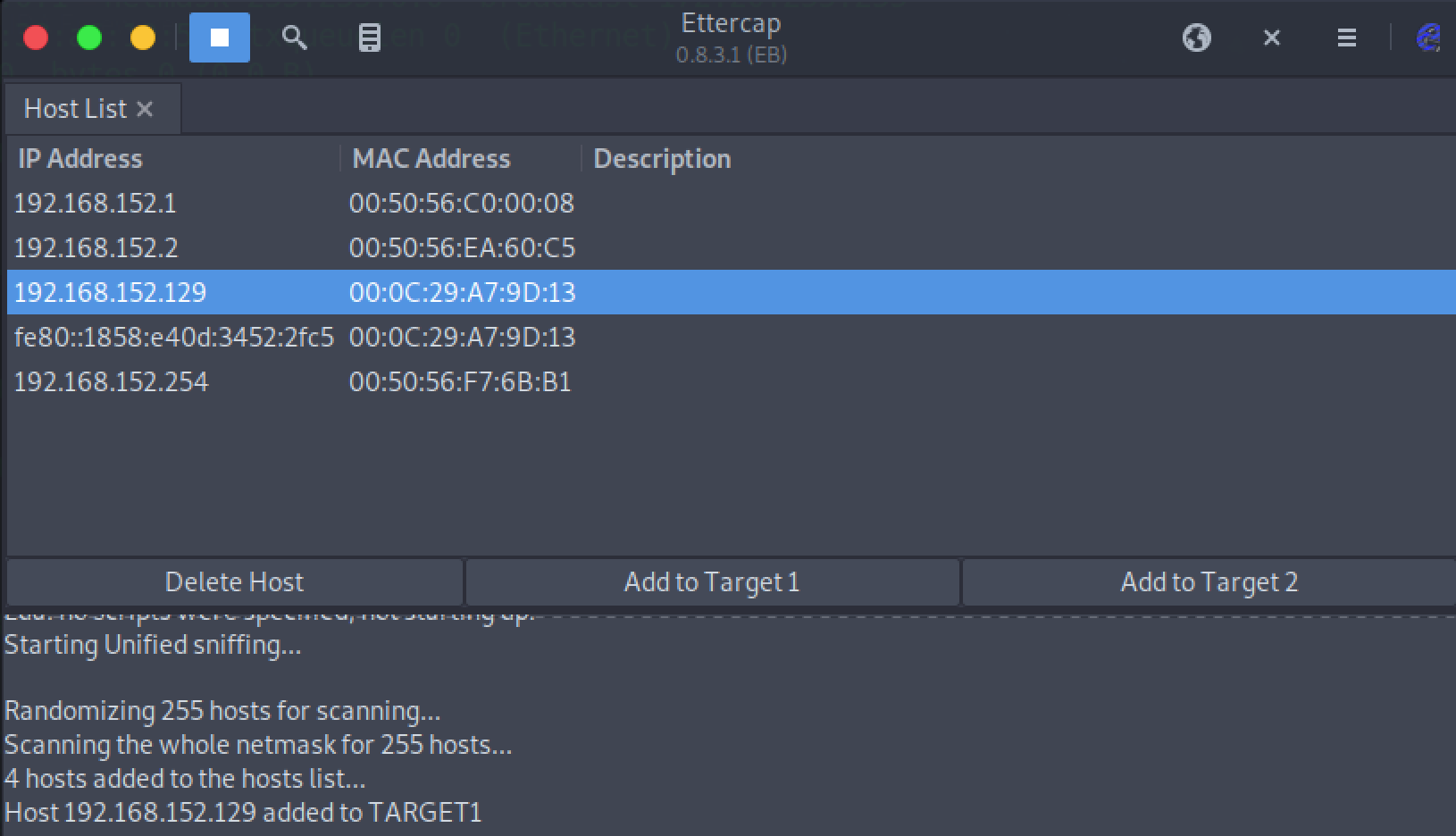The width and height of the screenshot is (1456, 836).
Task: Click the Delete Host button
Action: tap(235, 582)
